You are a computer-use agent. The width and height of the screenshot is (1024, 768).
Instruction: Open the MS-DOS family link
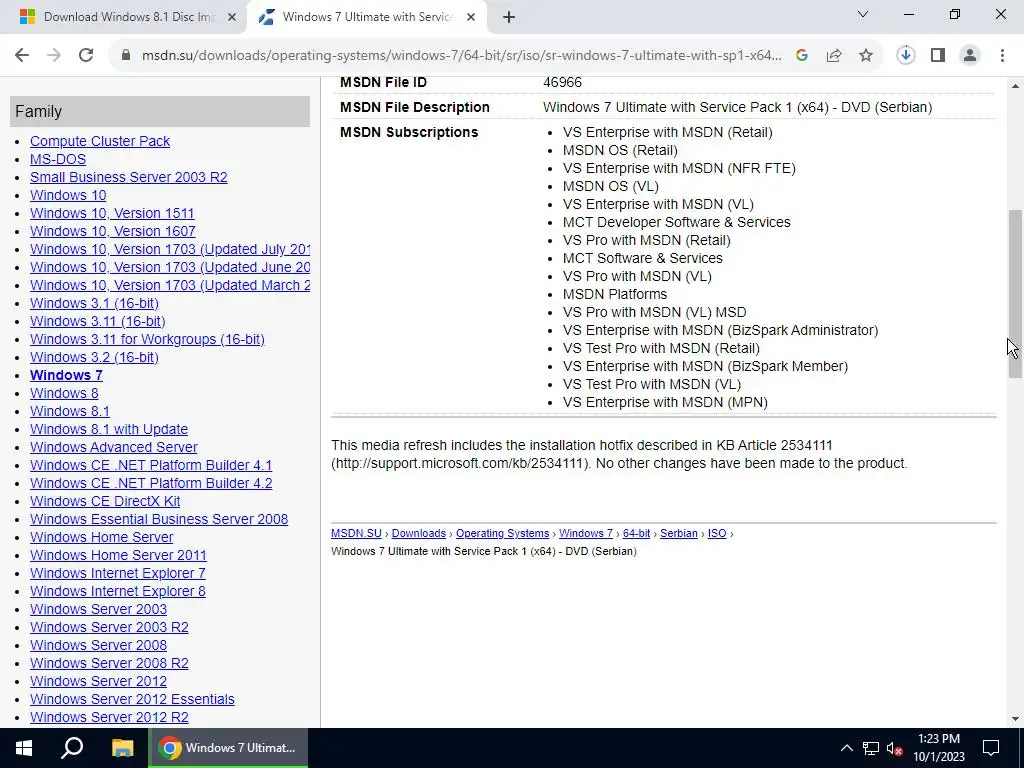(x=57, y=159)
